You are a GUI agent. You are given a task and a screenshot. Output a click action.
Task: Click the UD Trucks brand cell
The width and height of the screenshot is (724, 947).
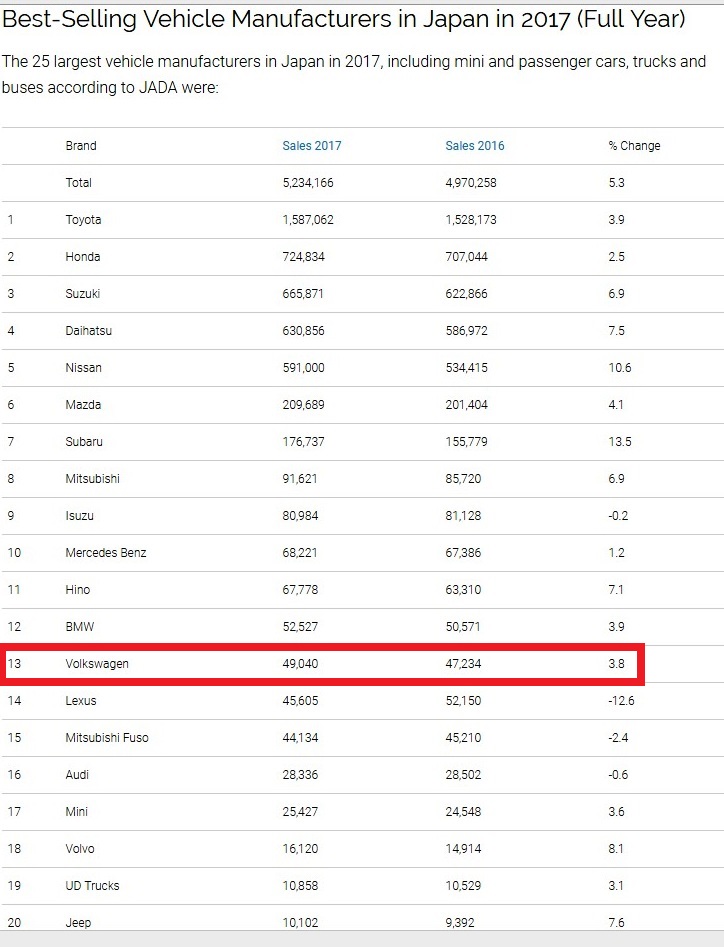[x=92, y=885]
